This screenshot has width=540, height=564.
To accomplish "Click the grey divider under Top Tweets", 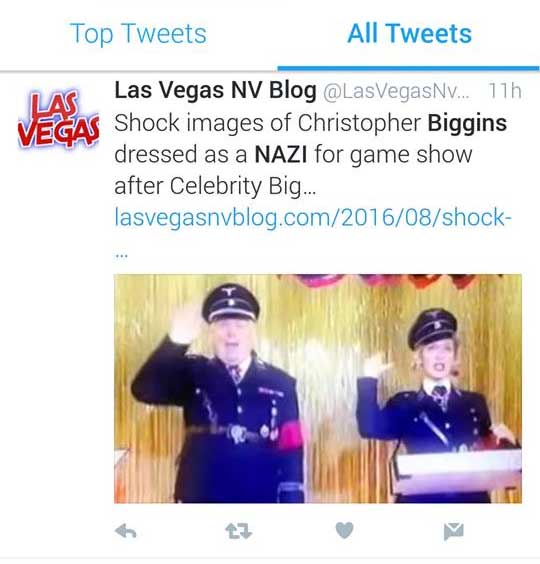I will [x=139, y=71].
